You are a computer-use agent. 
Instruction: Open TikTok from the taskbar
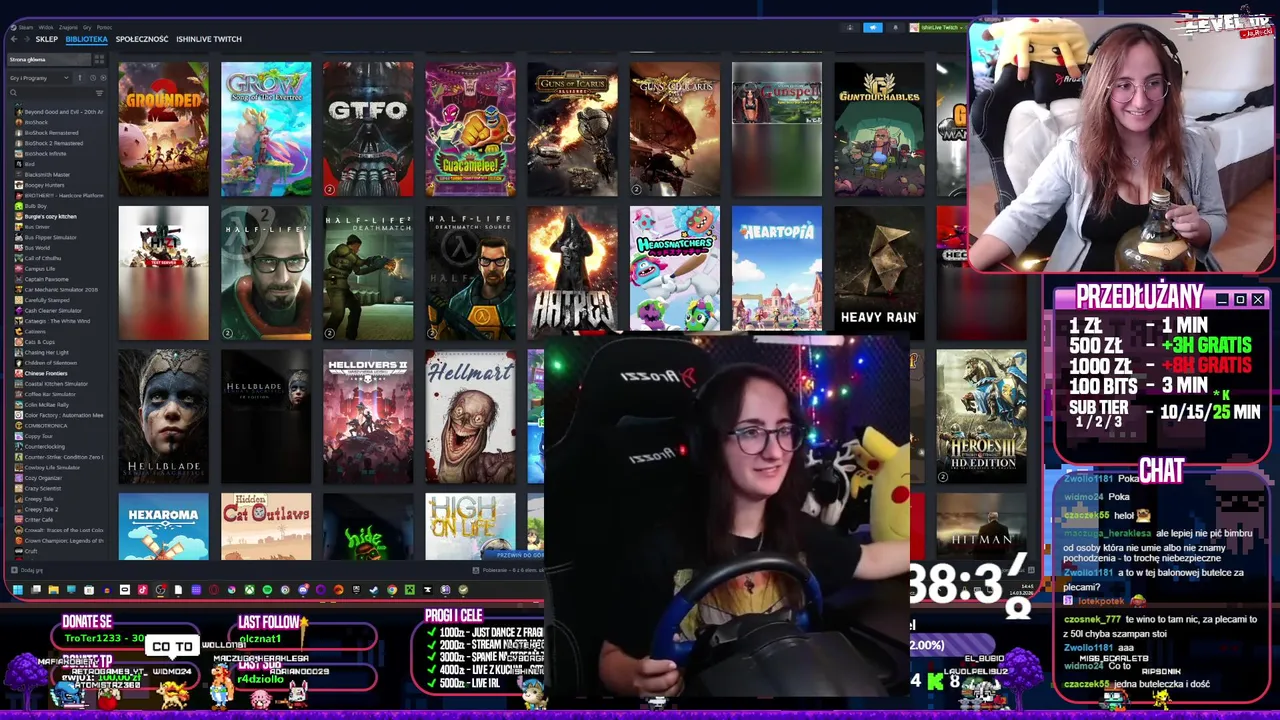pos(143,590)
